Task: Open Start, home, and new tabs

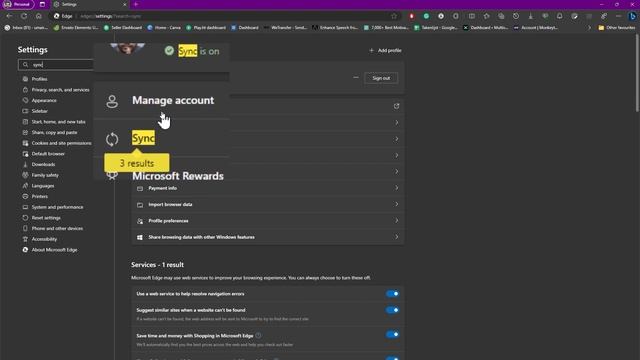Action: (58, 122)
